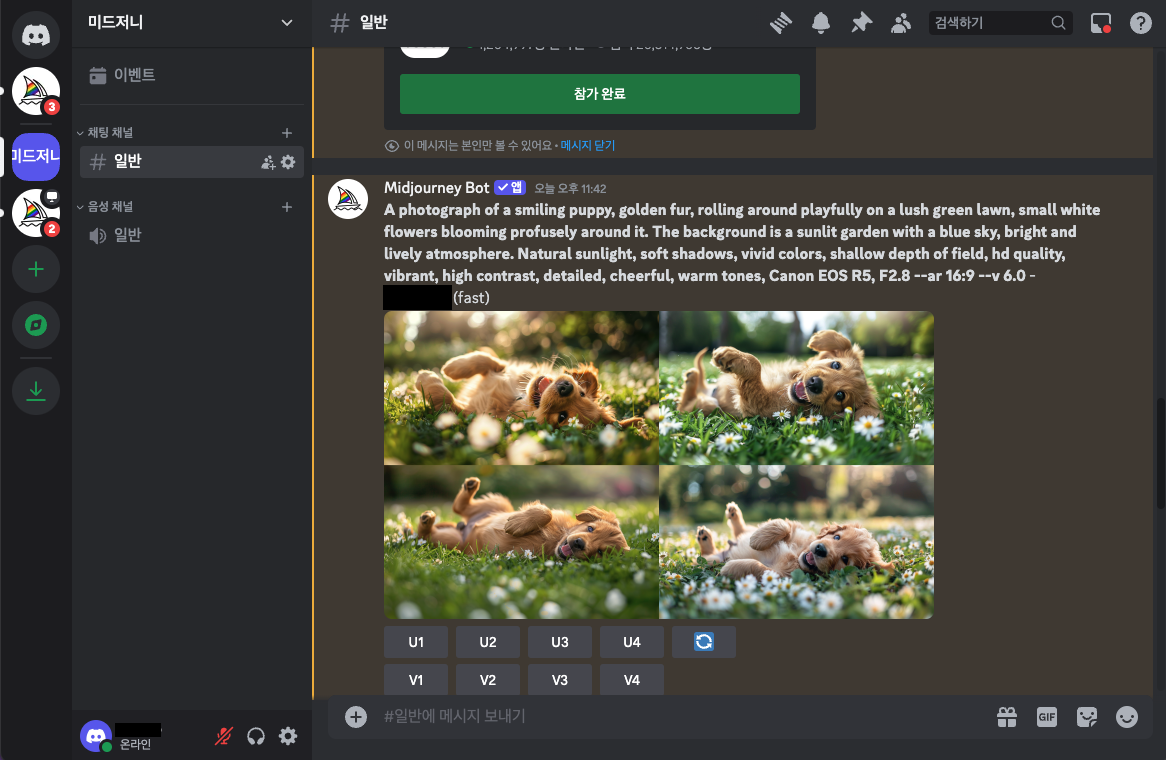Open notification settings bell icon
The width and height of the screenshot is (1166, 760).
tap(821, 23)
